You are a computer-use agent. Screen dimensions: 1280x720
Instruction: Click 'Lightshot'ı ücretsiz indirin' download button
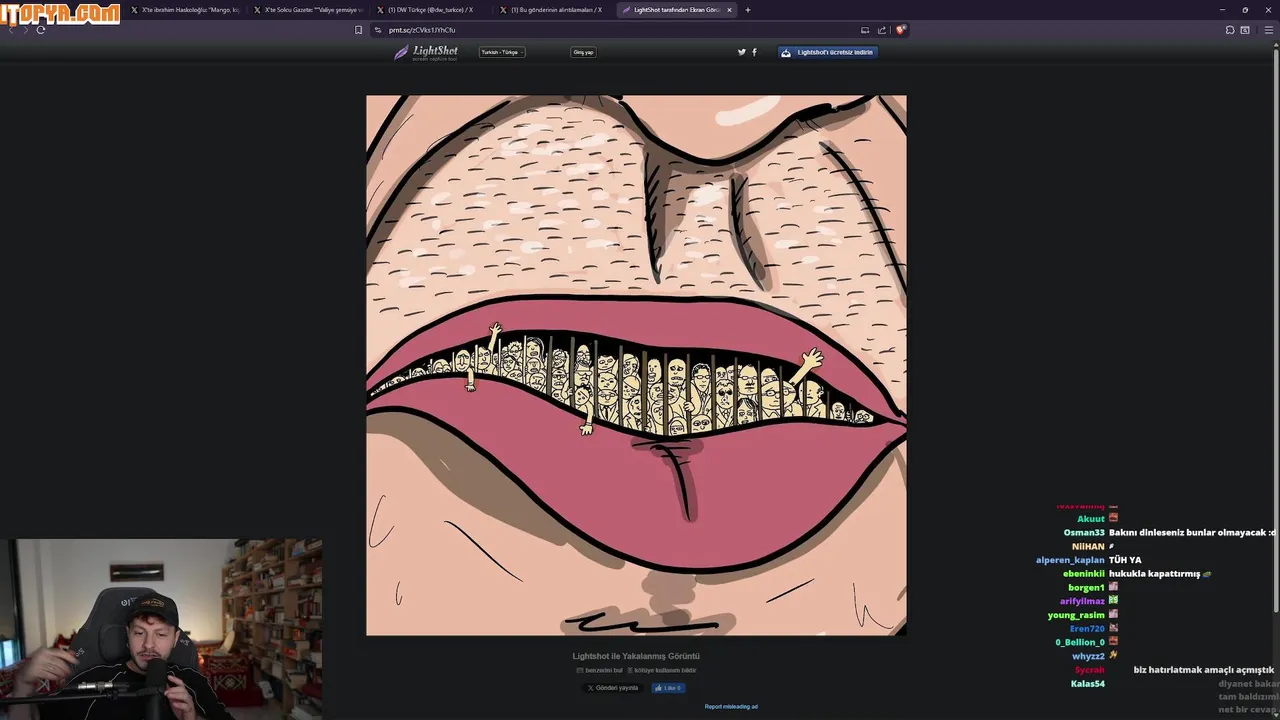pyautogui.click(x=828, y=52)
